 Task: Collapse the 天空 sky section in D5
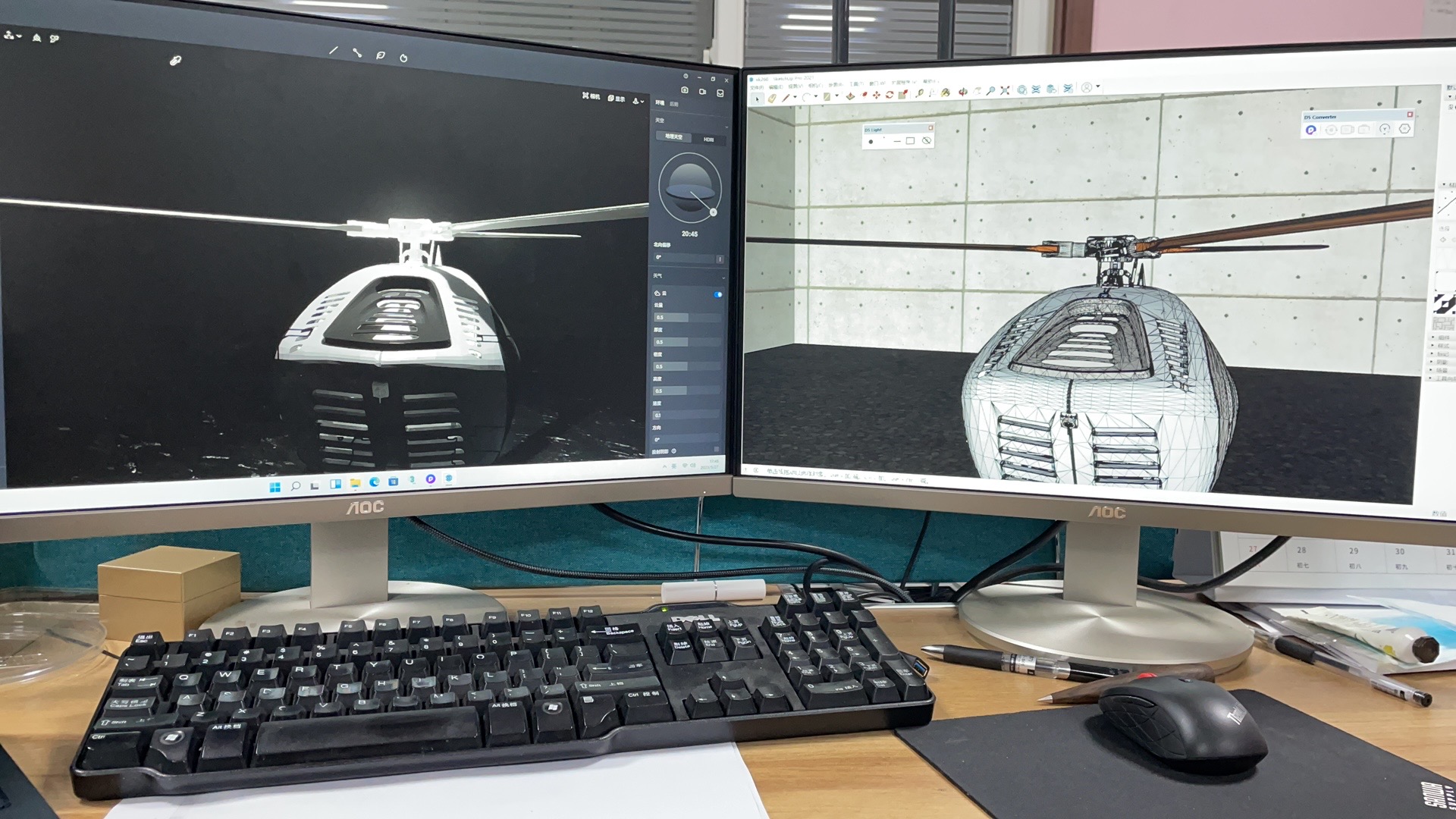pyautogui.click(x=726, y=127)
